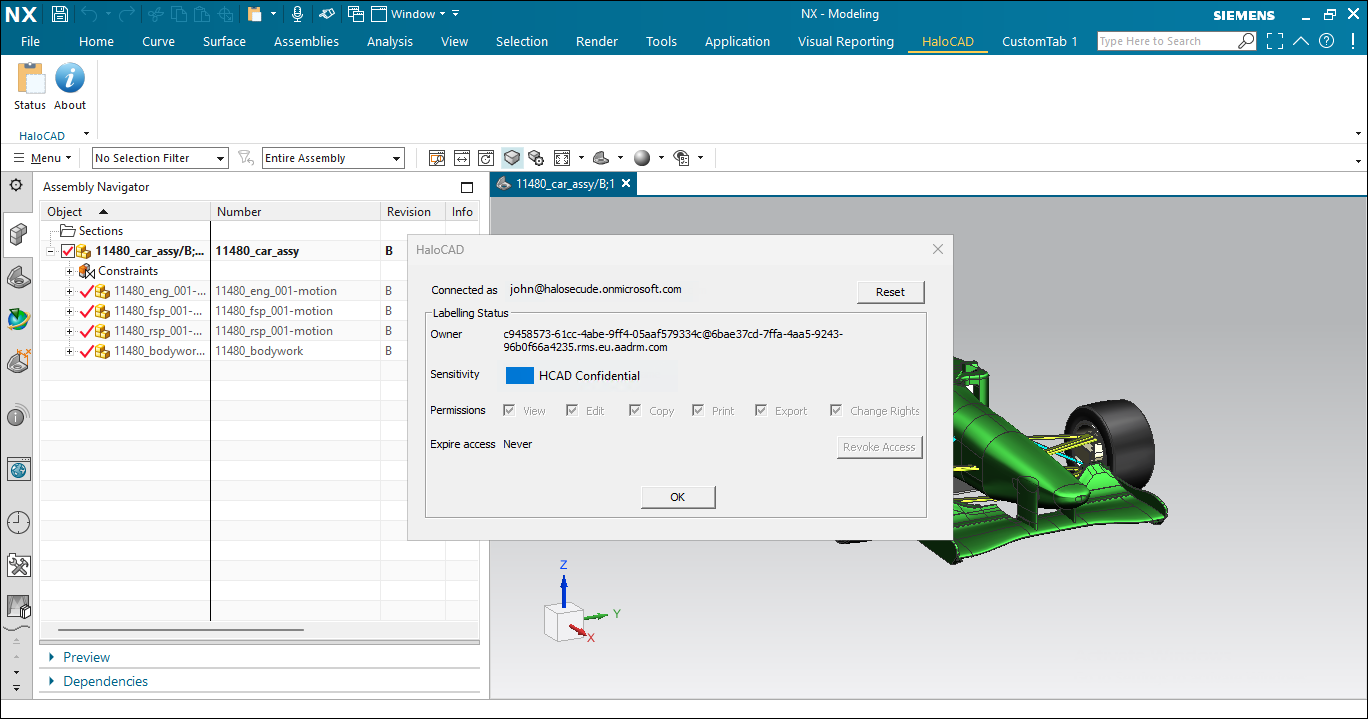Open the No Selection Filter dropdown
Image resolution: width=1368 pixels, height=719 pixels.
(x=160, y=158)
